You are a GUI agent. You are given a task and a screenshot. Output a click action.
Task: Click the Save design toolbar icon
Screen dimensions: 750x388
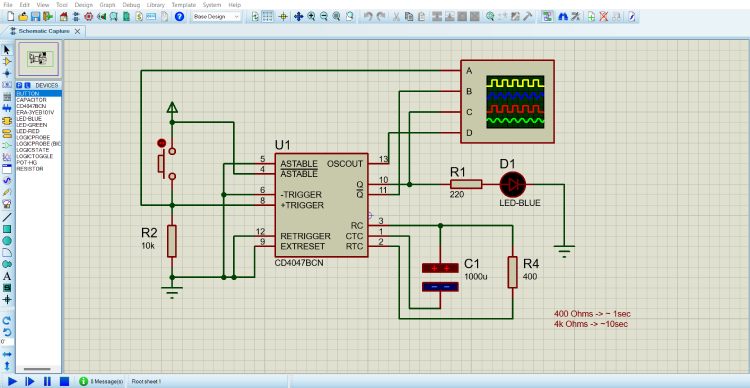35,16
